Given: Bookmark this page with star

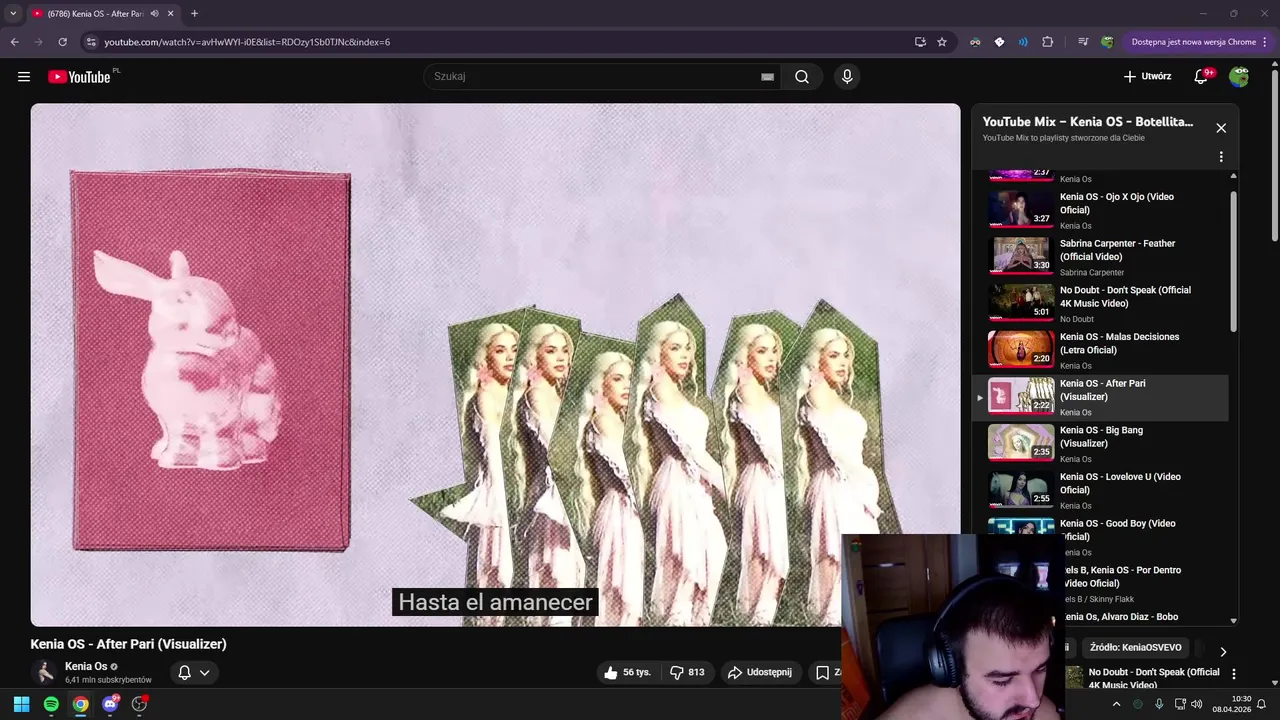Looking at the screenshot, I should [942, 42].
